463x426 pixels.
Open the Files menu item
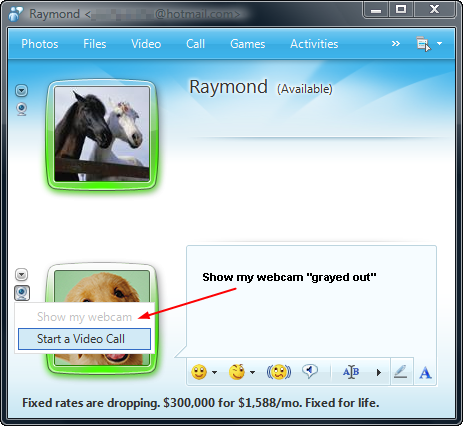click(95, 44)
